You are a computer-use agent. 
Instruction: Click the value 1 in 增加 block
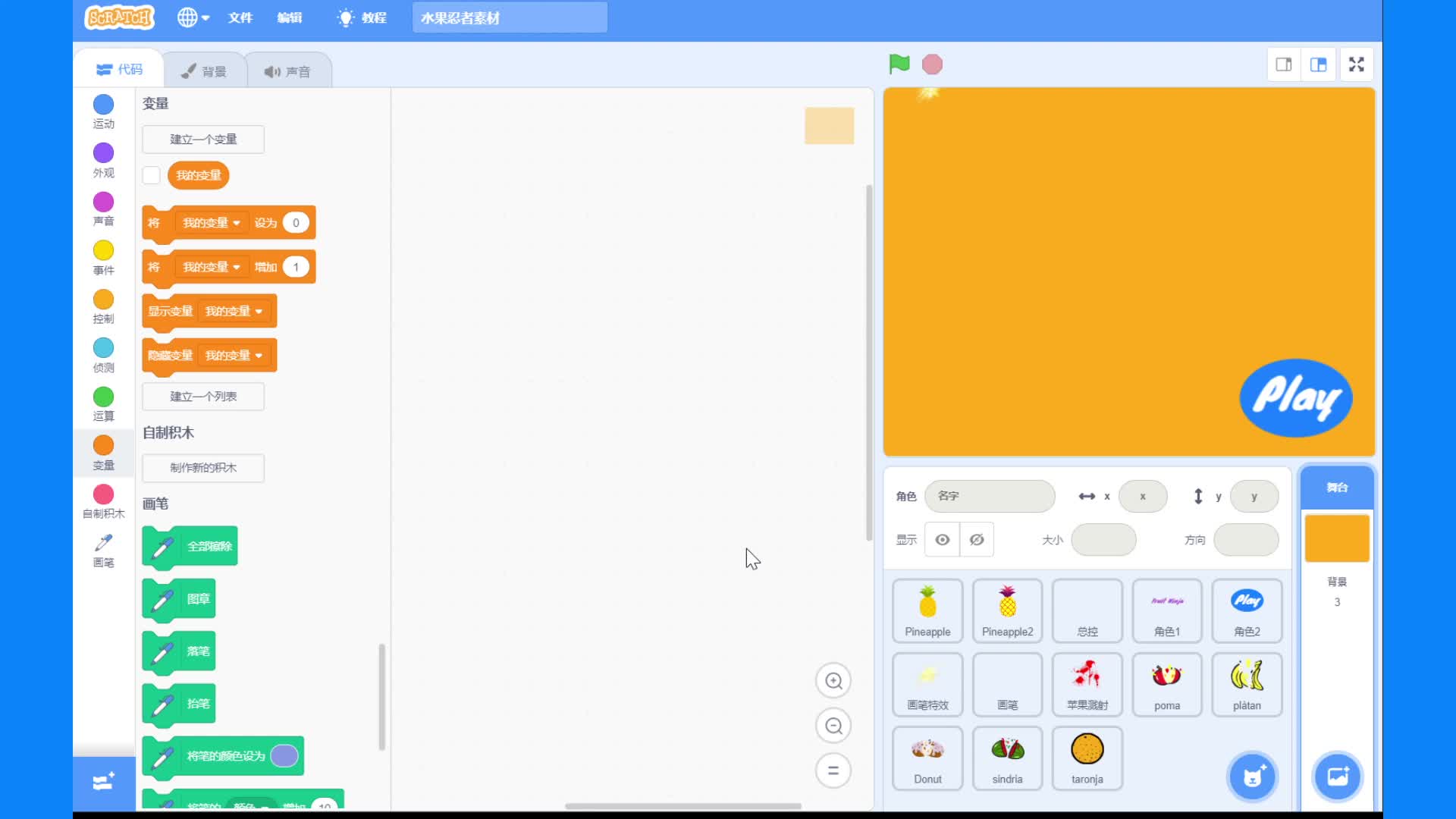[296, 267]
